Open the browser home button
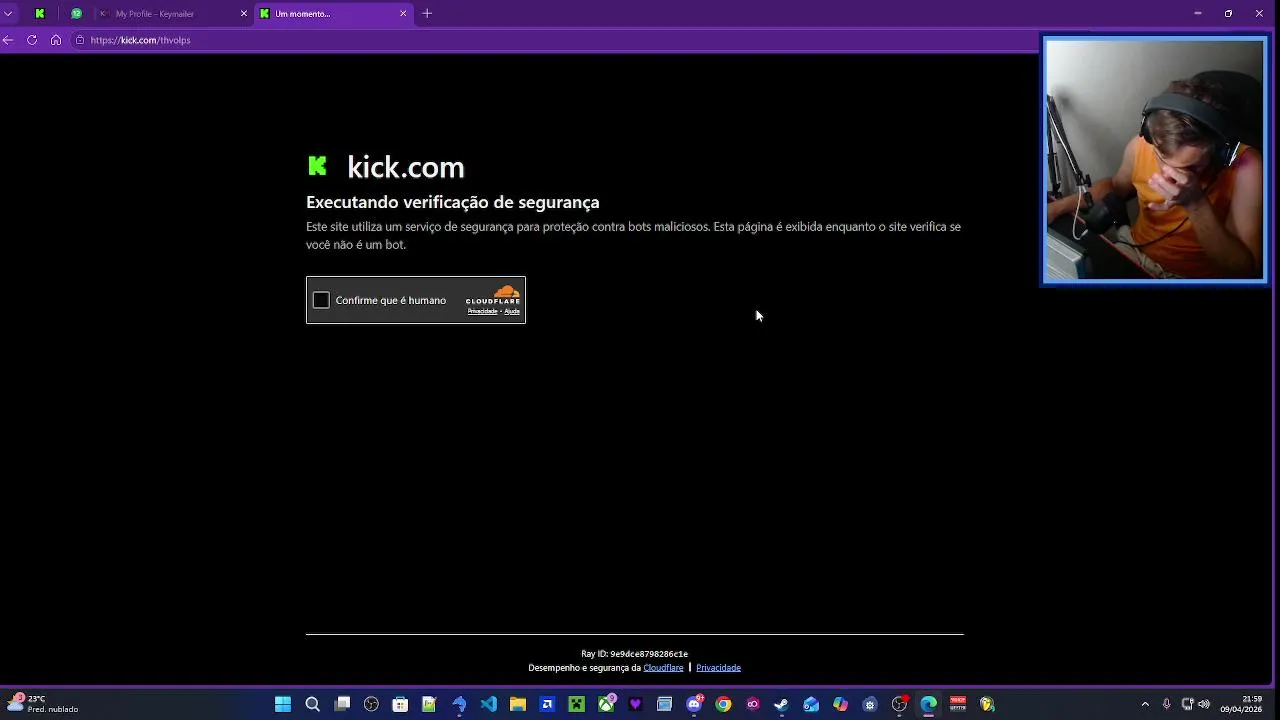Viewport: 1280px width, 720px height. [56, 40]
